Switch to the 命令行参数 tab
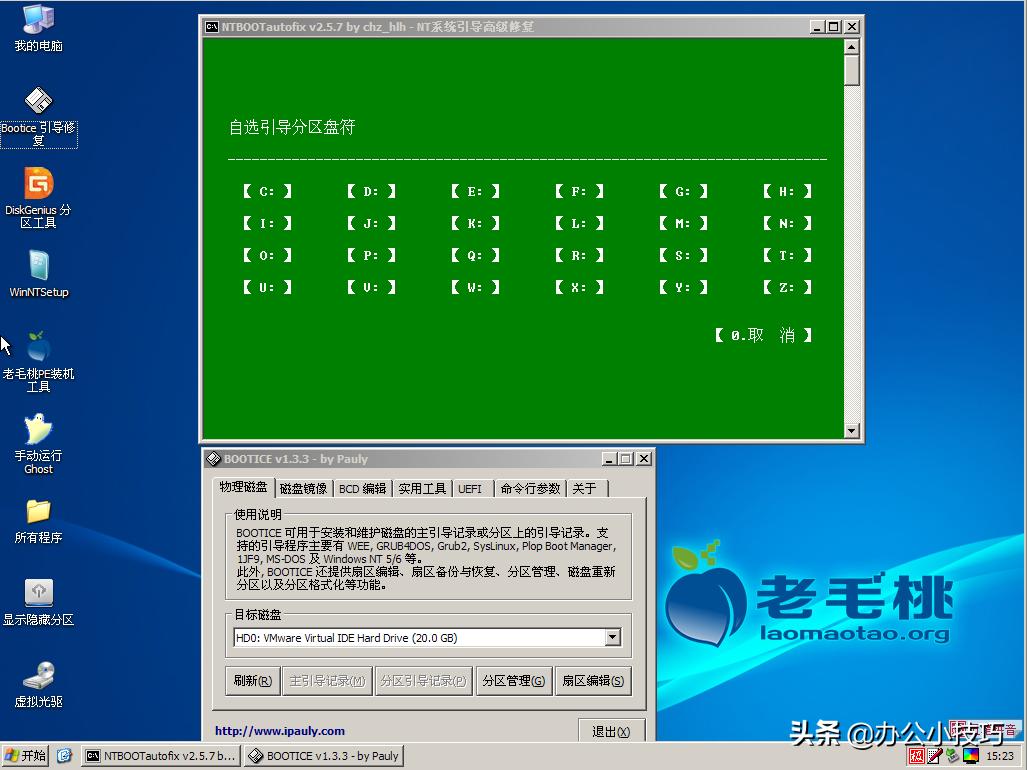The height and width of the screenshot is (770, 1027). (x=530, y=488)
